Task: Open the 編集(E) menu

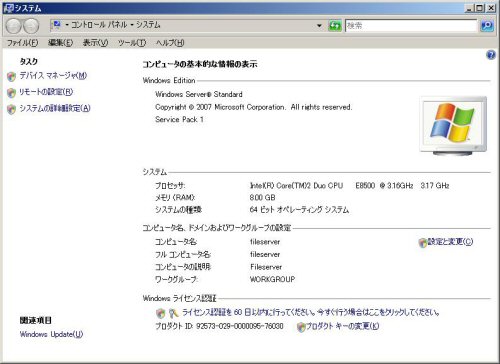Action: coord(60,43)
